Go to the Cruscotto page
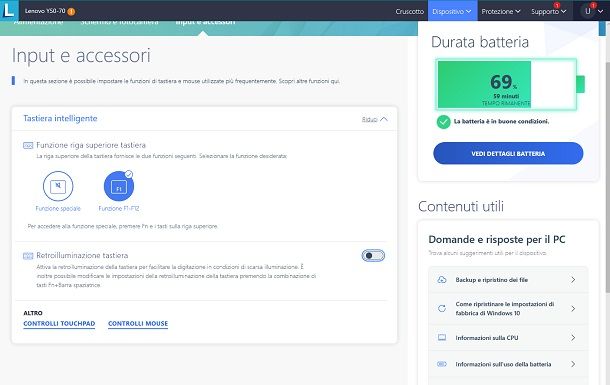 click(410, 11)
